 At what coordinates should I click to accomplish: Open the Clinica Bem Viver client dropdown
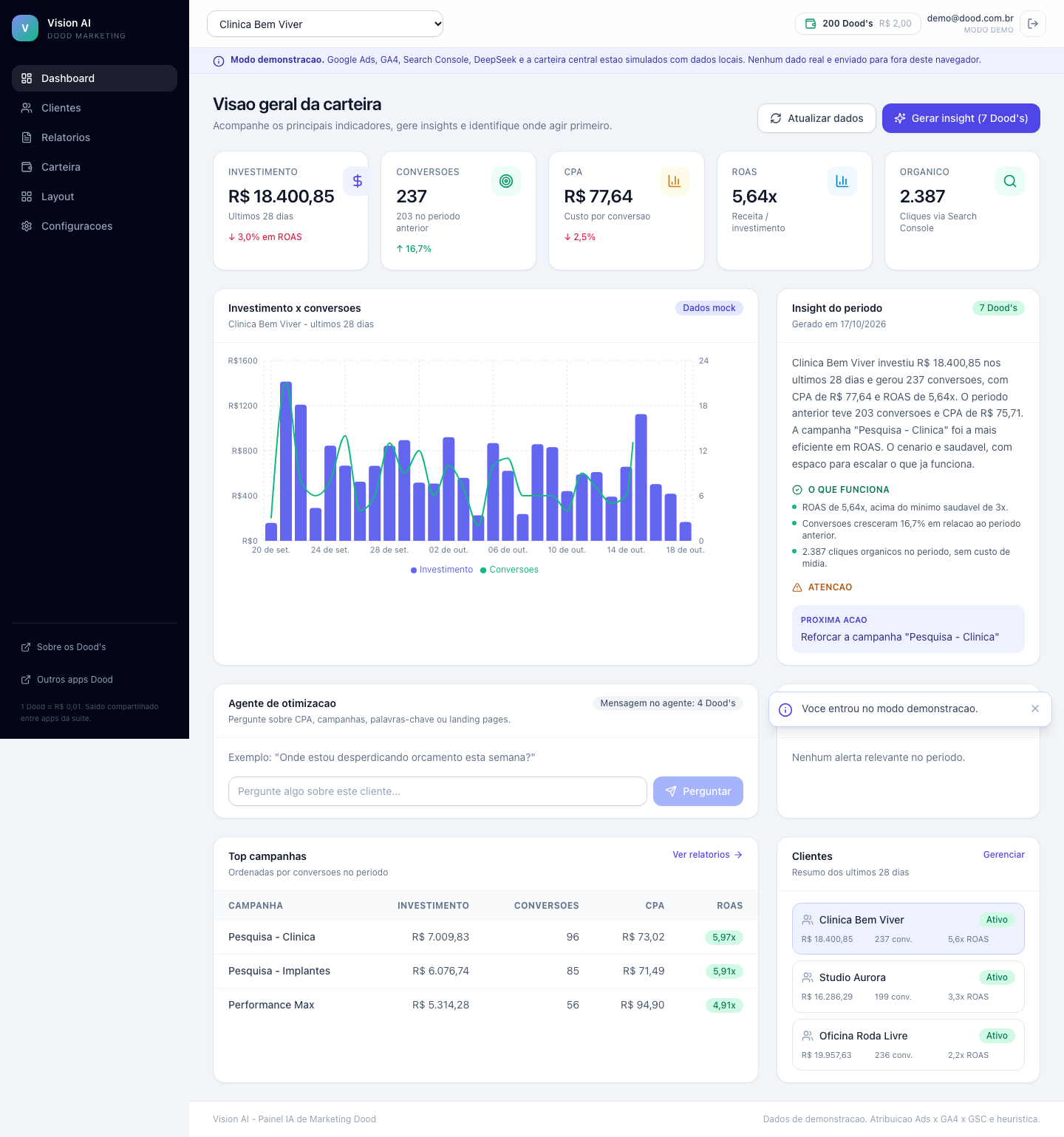325,24
